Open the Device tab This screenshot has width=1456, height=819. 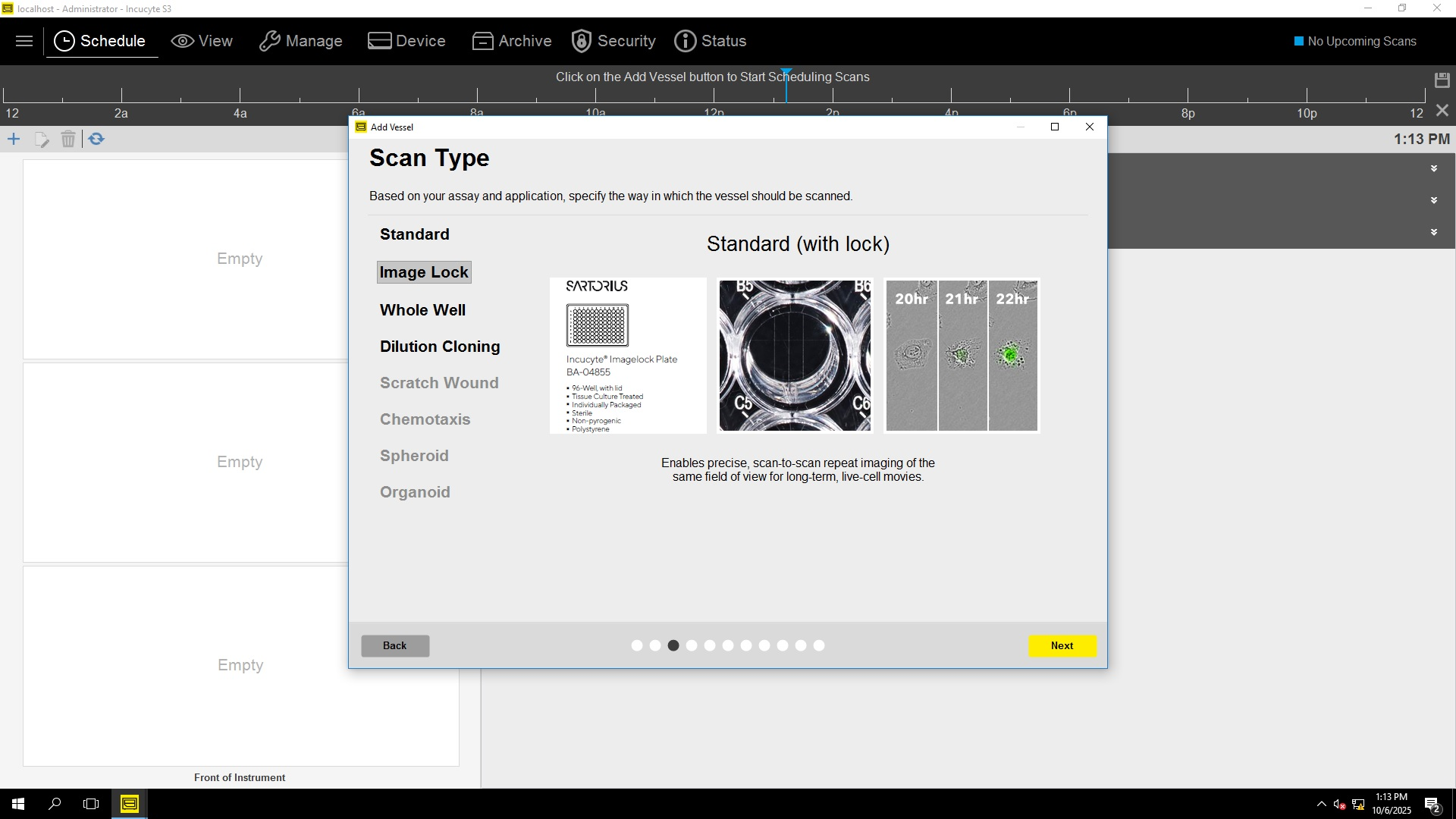pos(406,41)
